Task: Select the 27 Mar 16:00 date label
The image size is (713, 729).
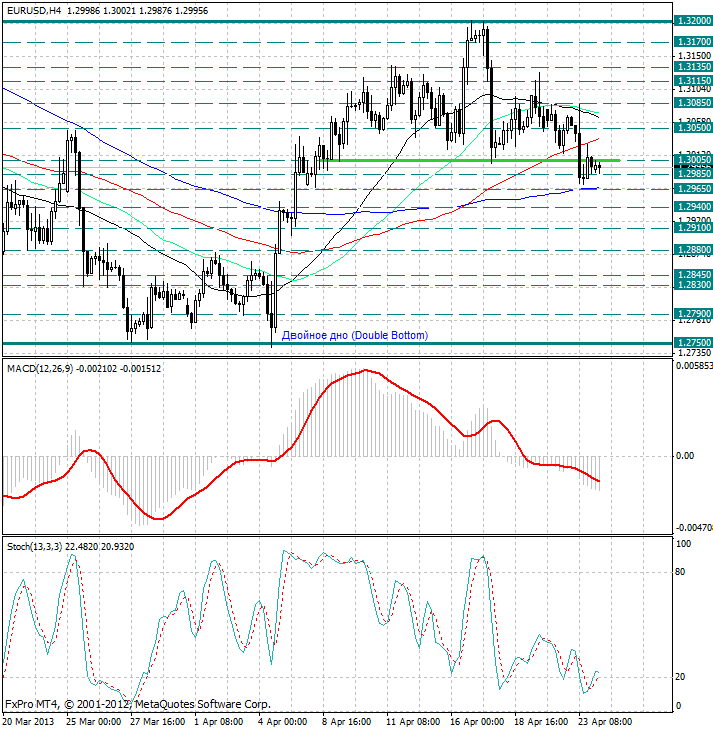Action: (157, 722)
